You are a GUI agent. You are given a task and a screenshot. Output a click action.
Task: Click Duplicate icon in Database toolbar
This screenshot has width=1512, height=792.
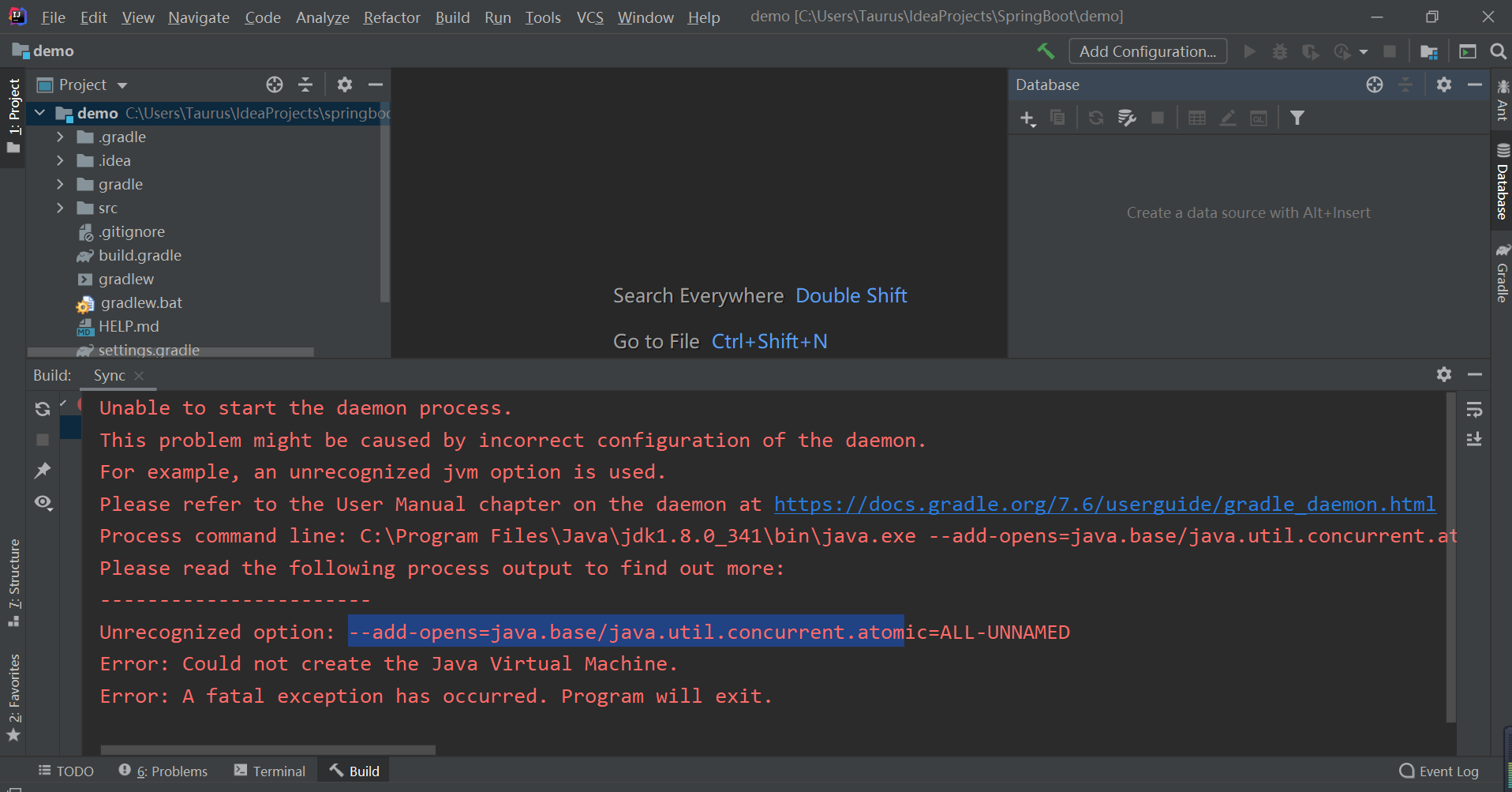(1058, 118)
